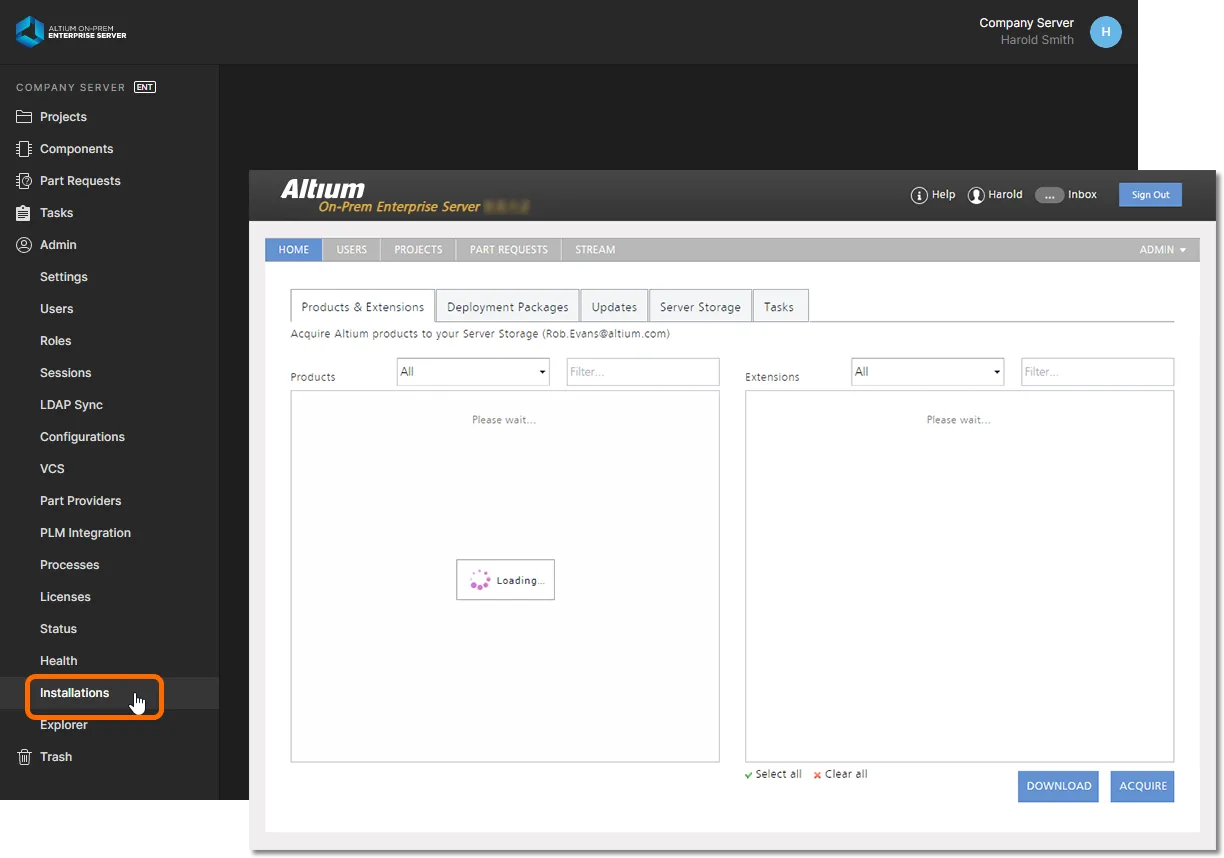Click the Trash bin icon in sidebar
1224x858 pixels.
(x=24, y=757)
